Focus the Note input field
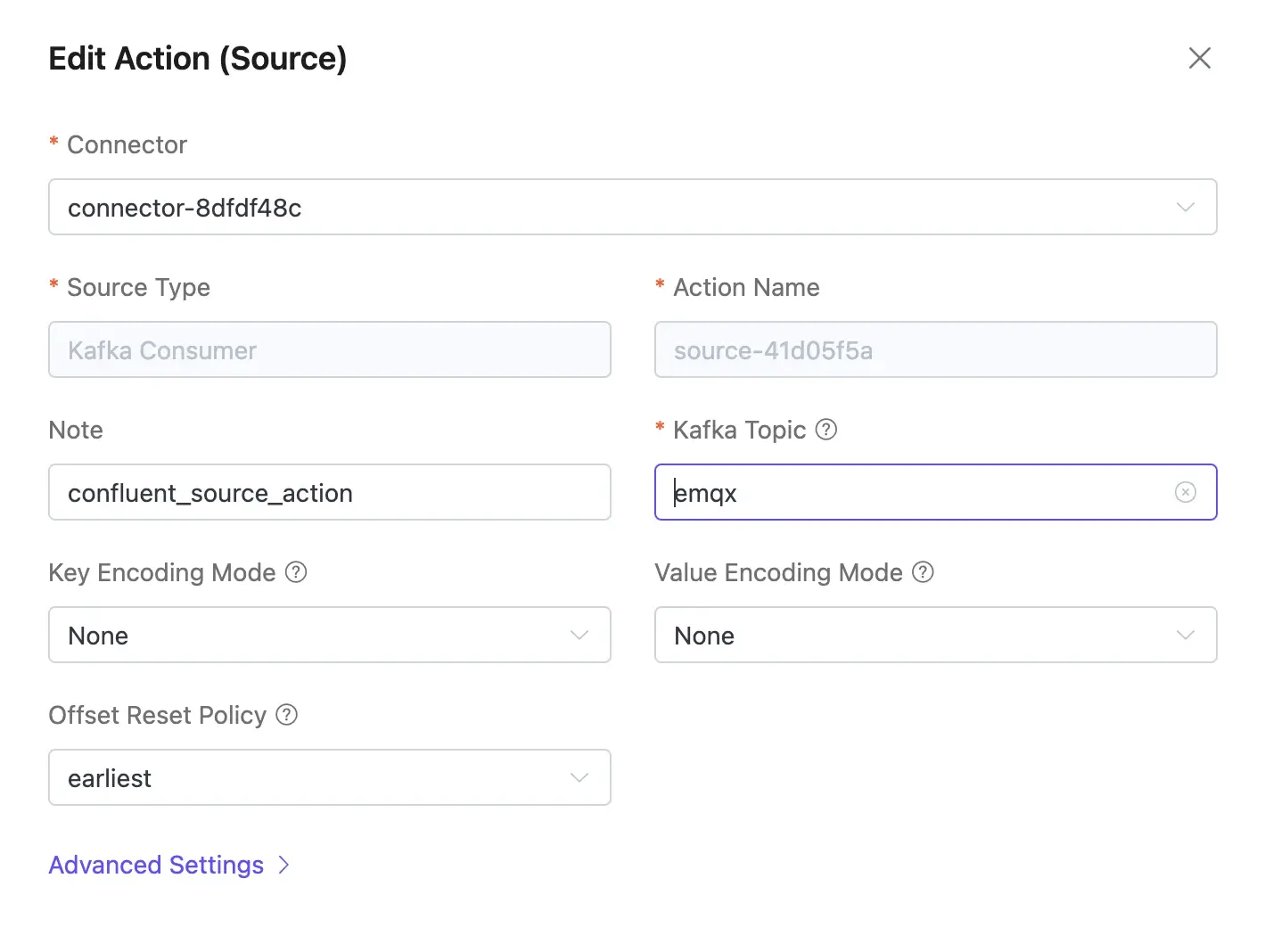This screenshot has height=952, width=1273. tap(329, 493)
